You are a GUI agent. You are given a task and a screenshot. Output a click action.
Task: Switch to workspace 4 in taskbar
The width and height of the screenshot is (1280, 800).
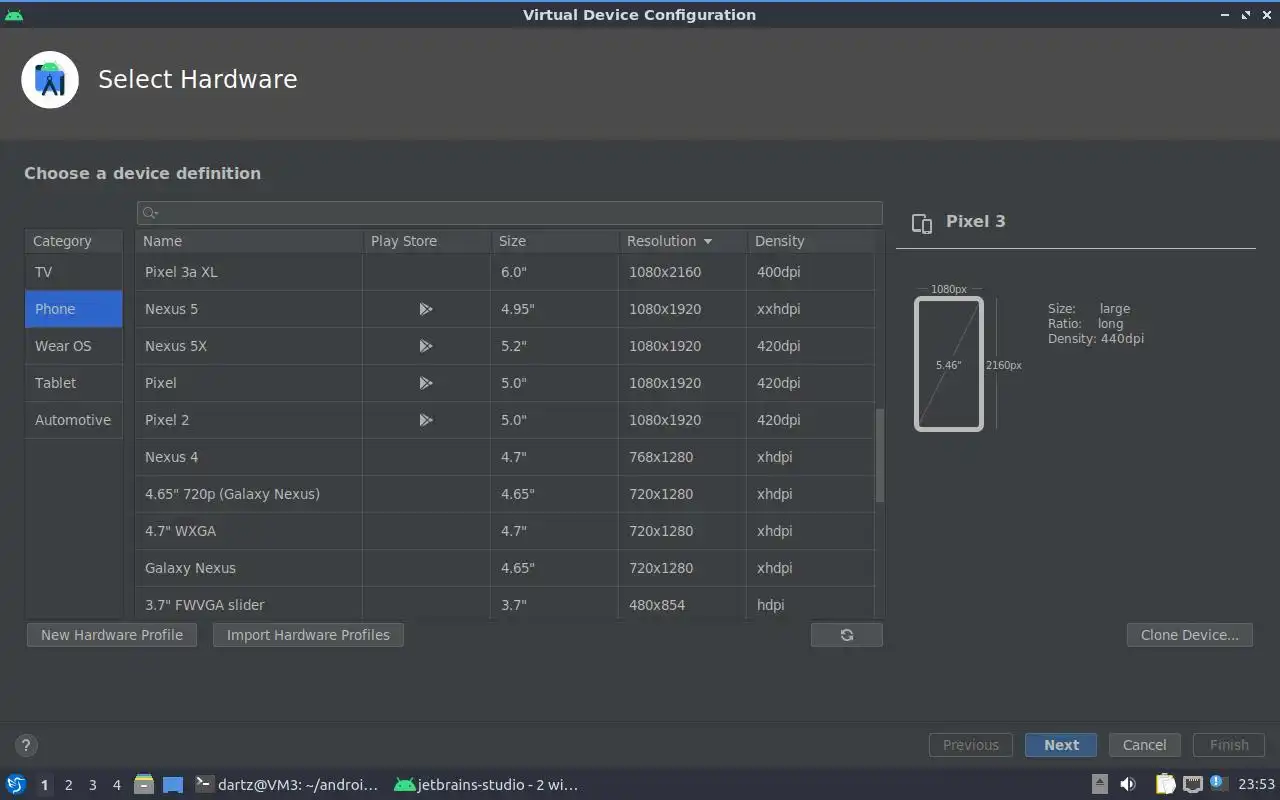[116, 785]
